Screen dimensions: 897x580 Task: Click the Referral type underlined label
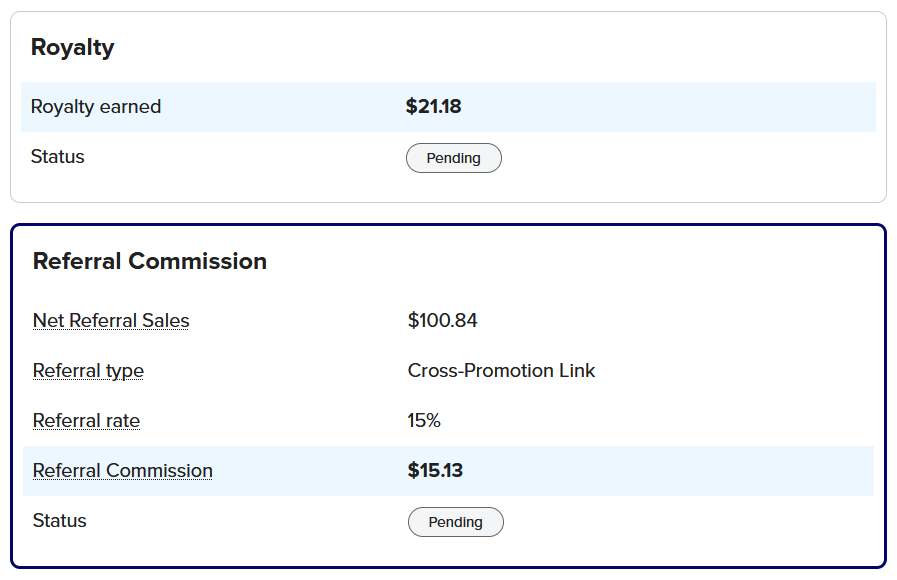coord(88,371)
